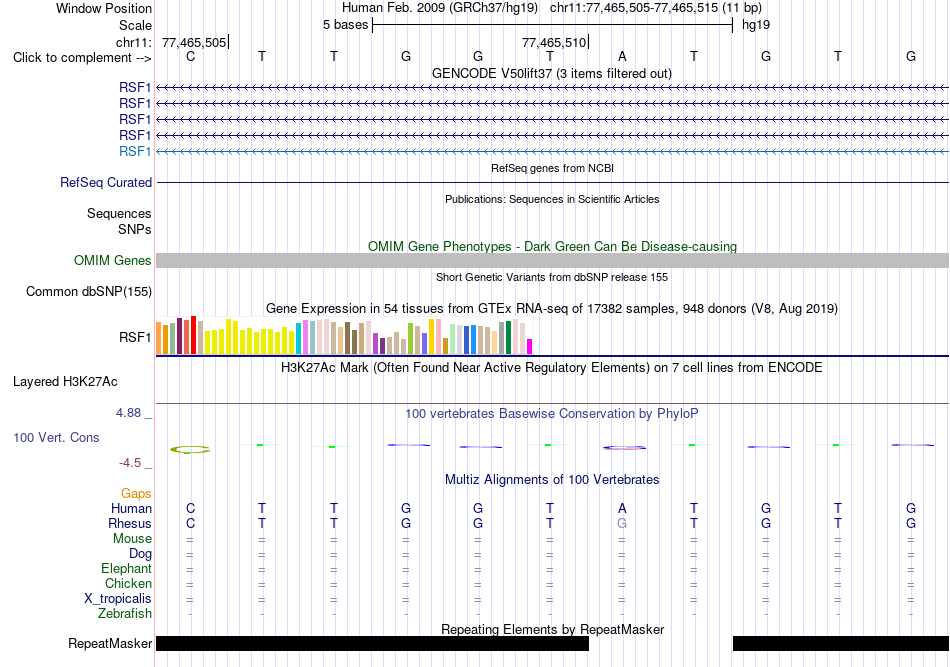Click the olive PhyloP mark under base C
This screenshot has width=950, height=667.
click(x=190, y=450)
